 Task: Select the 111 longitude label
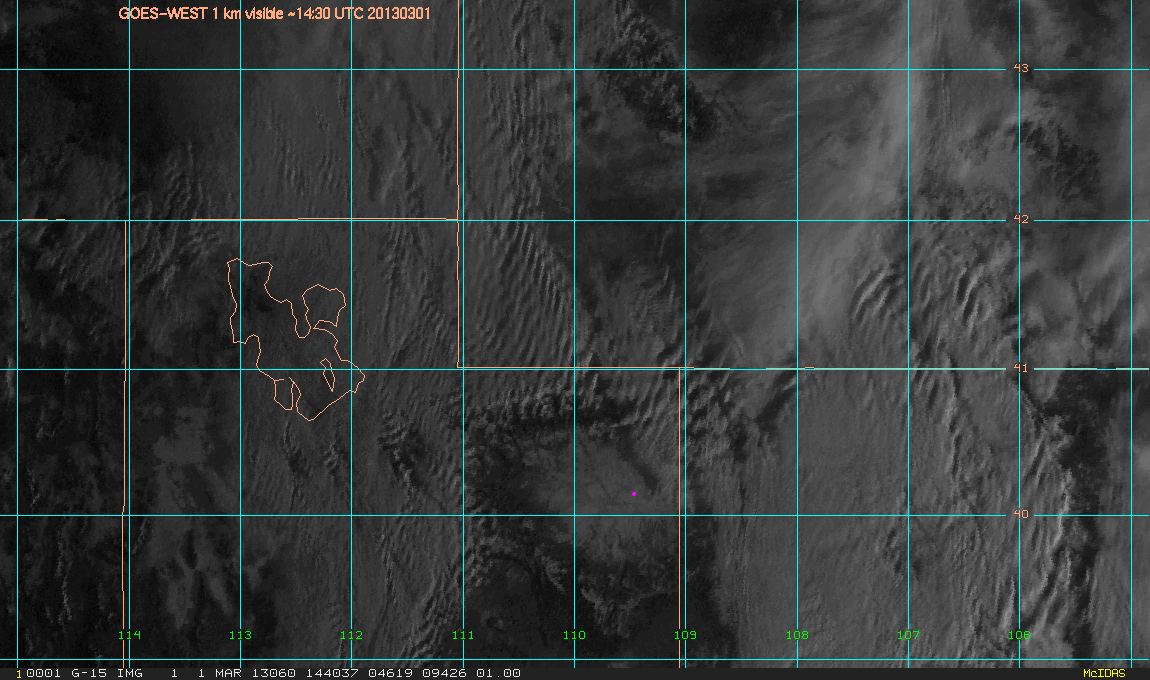(x=463, y=635)
